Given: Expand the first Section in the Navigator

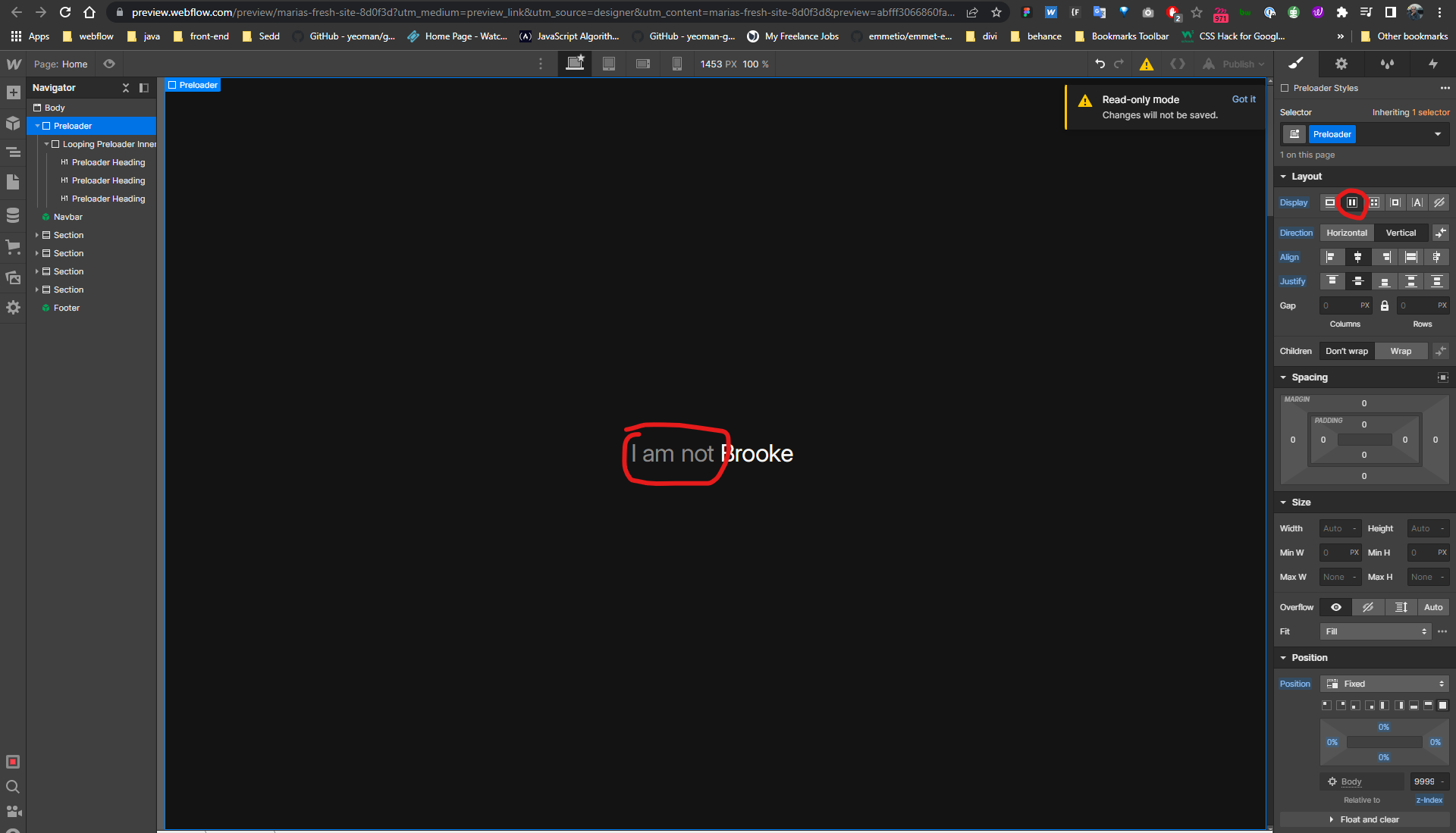Looking at the screenshot, I should [38, 235].
